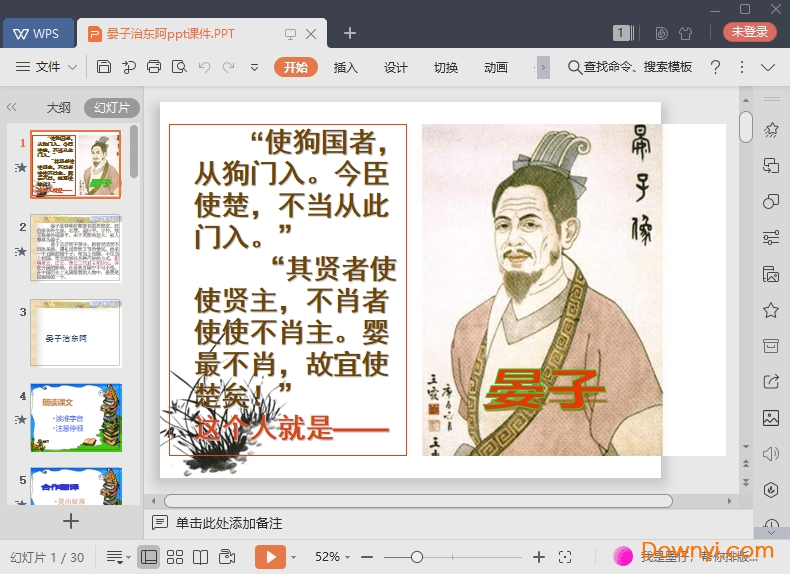The width and height of the screenshot is (790, 574).
Task: Start slideshow with orange play button
Action: click(270, 556)
